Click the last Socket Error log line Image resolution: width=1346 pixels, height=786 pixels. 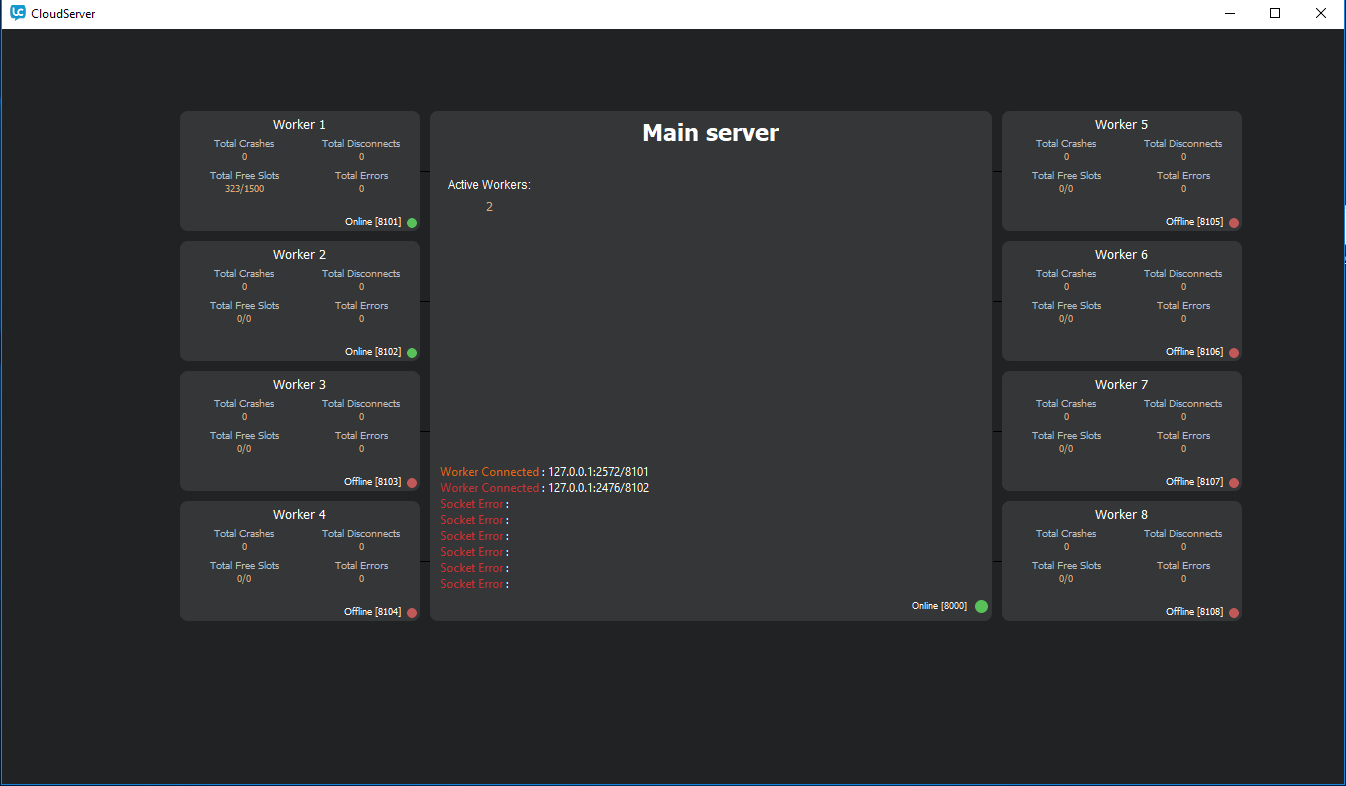(474, 584)
